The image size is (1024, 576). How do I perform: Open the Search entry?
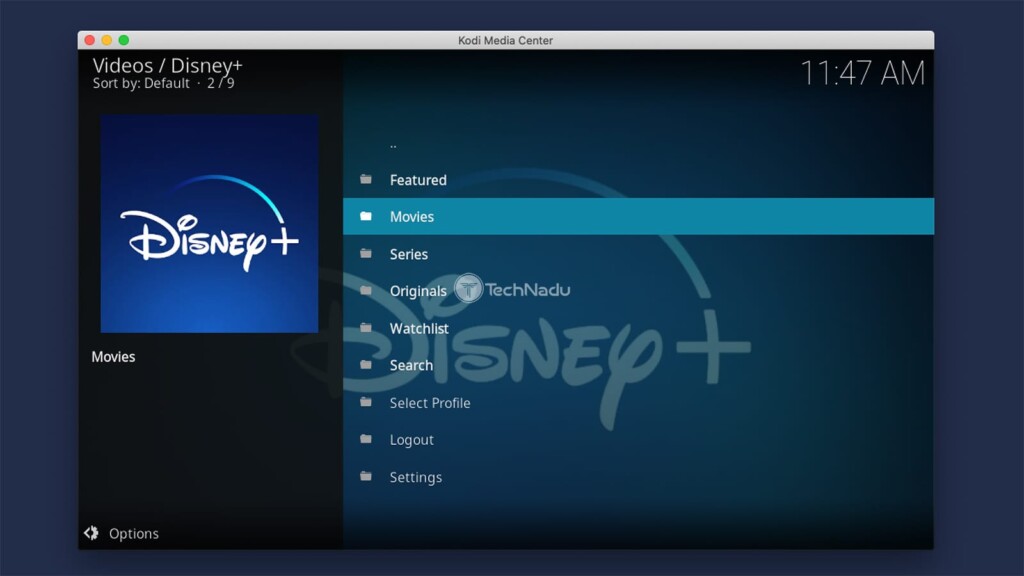coord(638,365)
